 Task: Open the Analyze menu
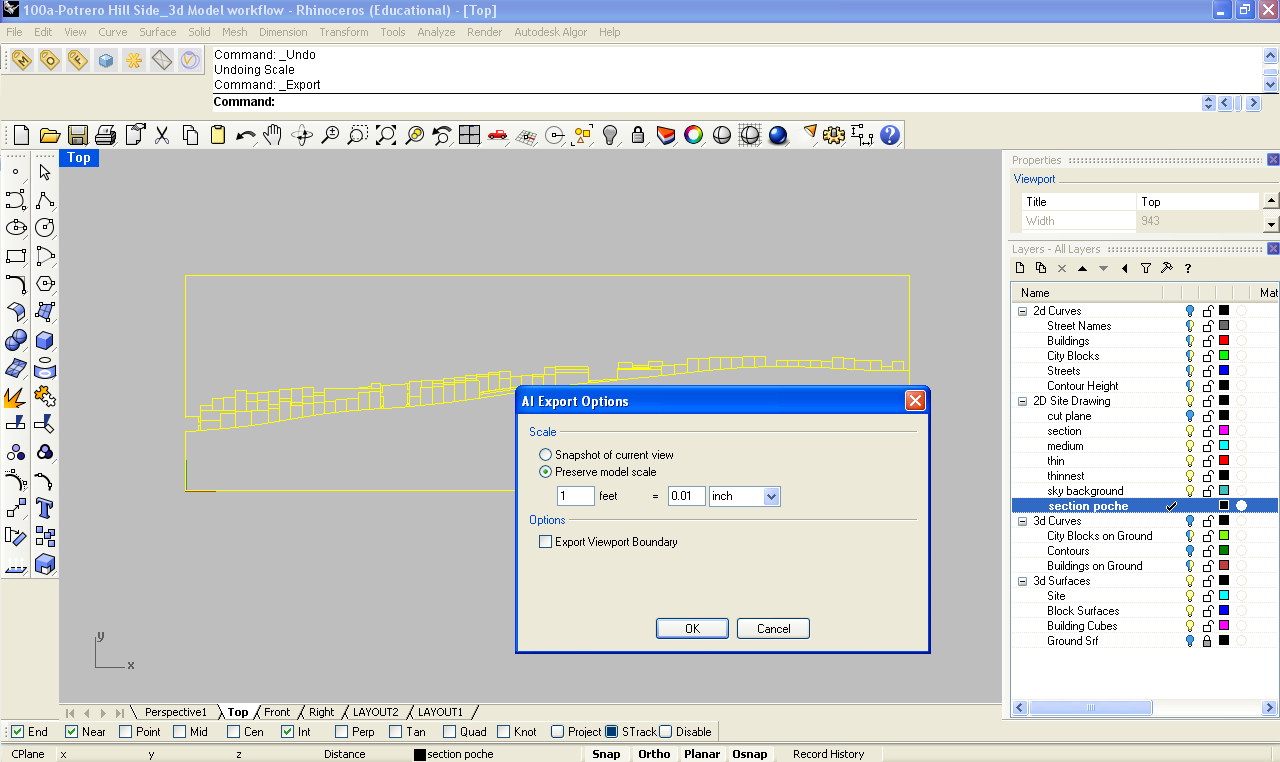tap(436, 32)
